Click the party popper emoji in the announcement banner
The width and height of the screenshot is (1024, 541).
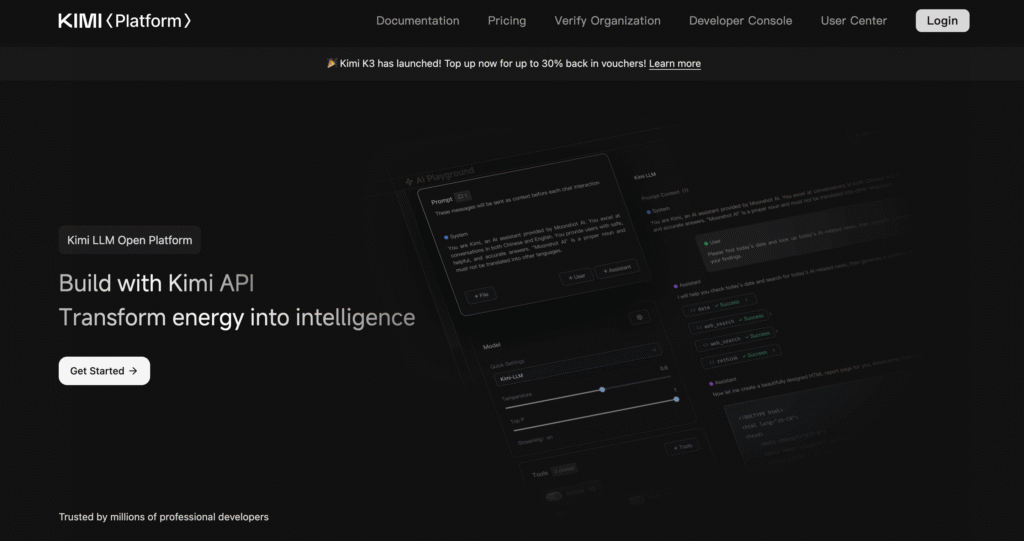tap(332, 63)
